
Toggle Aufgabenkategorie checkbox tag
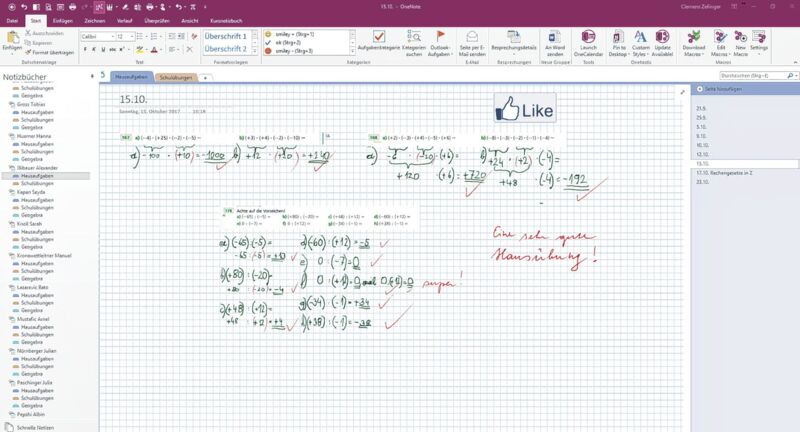378,42
